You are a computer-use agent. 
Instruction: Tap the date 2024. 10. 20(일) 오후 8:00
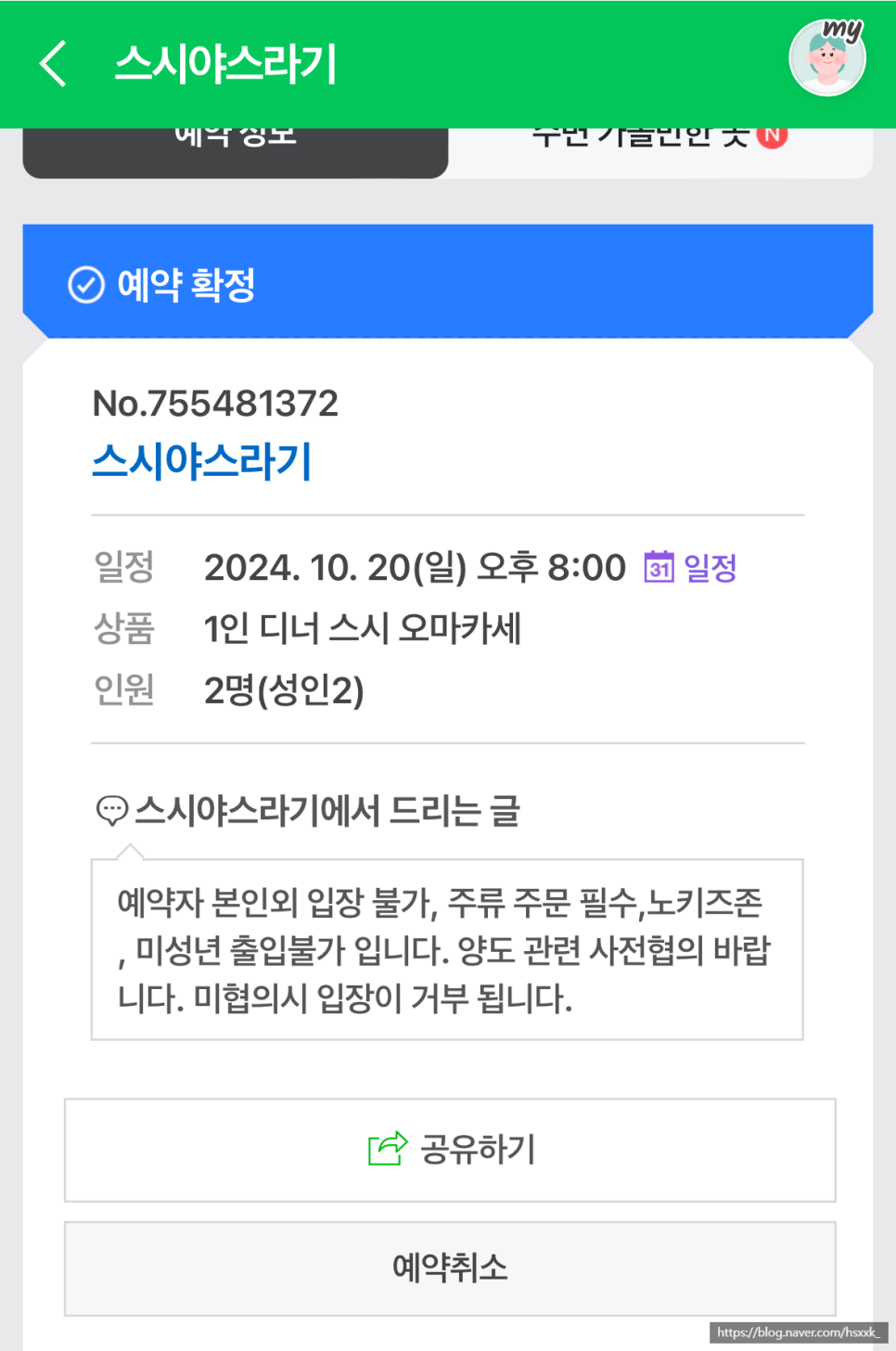click(x=415, y=567)
